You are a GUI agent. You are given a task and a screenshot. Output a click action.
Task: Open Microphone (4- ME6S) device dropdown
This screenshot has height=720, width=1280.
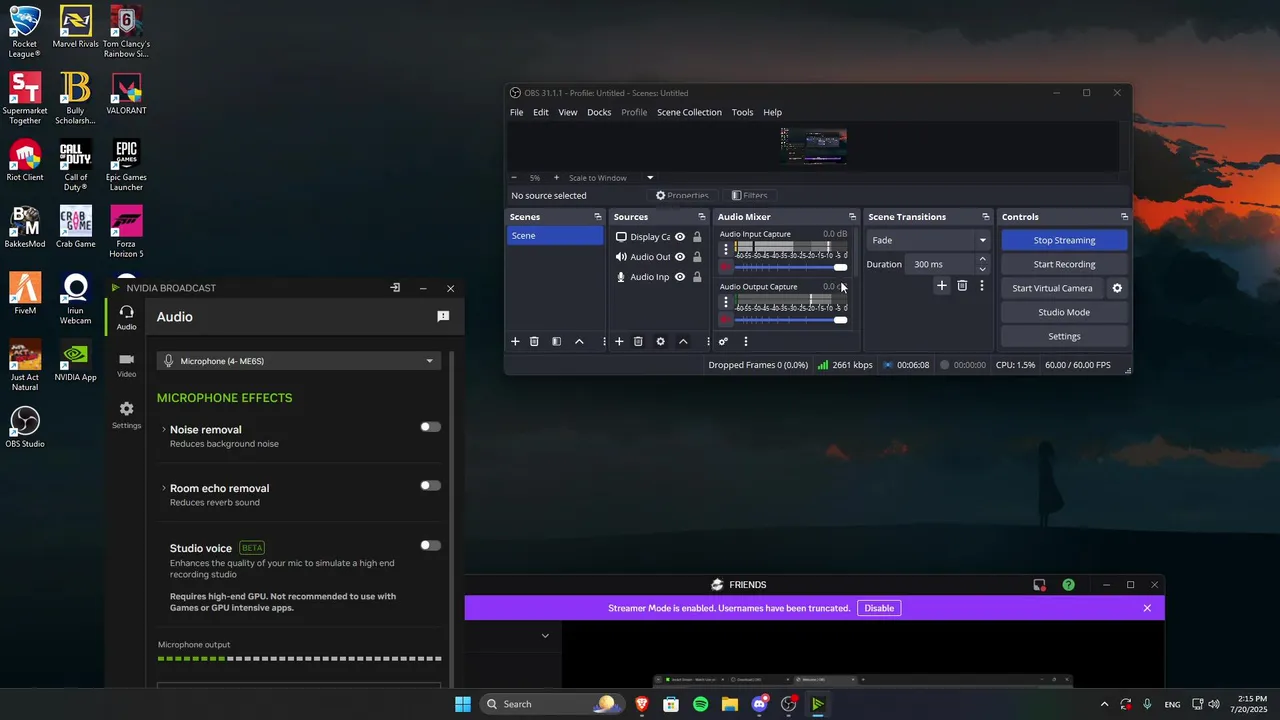(x=299, y=361)
